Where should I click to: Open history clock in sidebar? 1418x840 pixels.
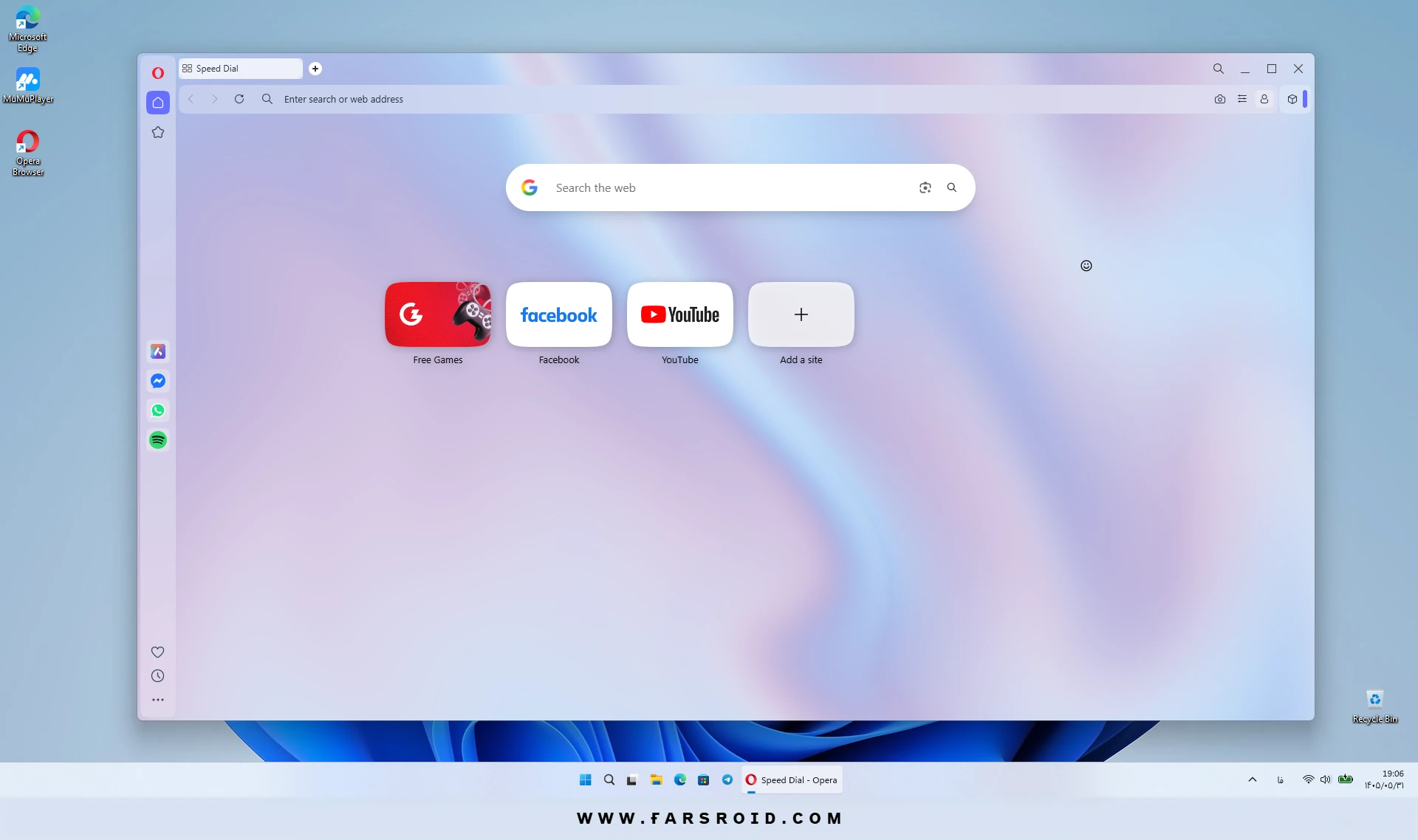point(157,675)
